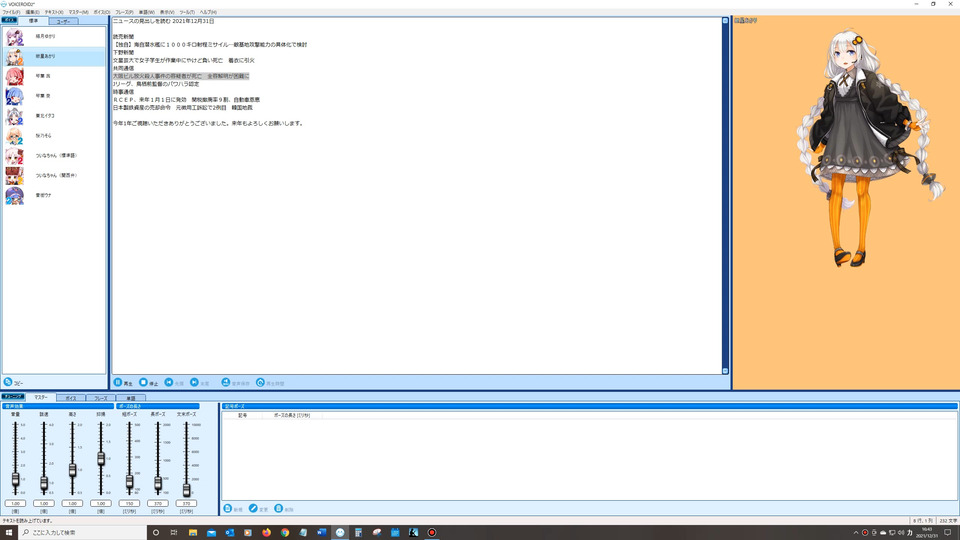Select the ついなちゃん（標準語）voice avatar
This screenshot has width=960, height=540.
[15, 156]
